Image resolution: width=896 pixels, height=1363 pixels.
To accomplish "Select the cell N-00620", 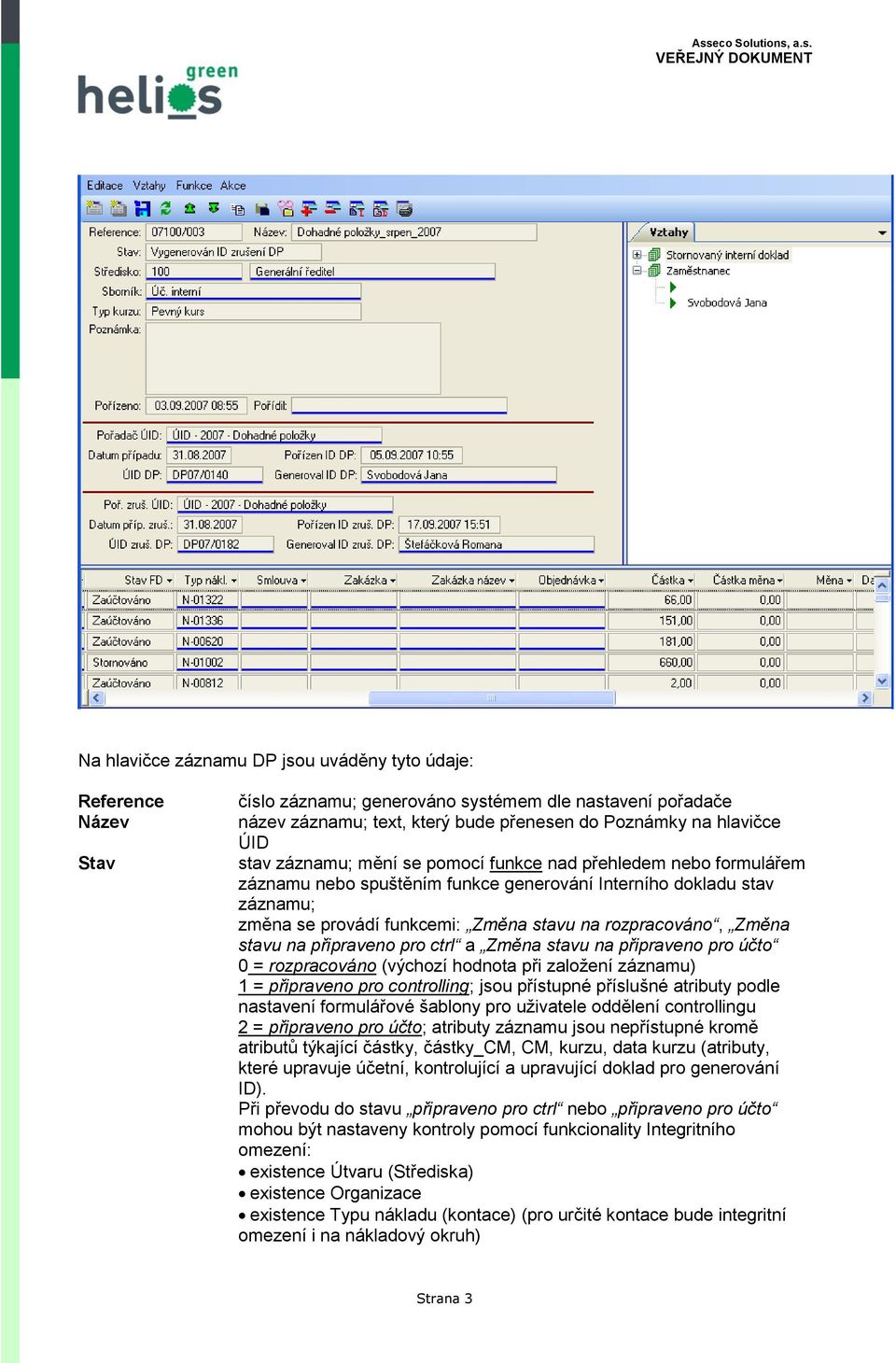I will pos(208,642).
